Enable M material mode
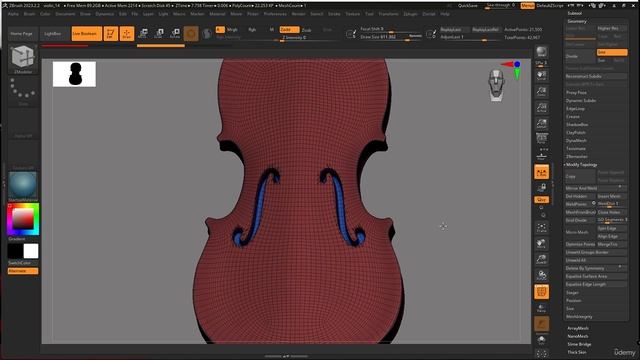This screenshot has width=640, height=360. point(271,30)
